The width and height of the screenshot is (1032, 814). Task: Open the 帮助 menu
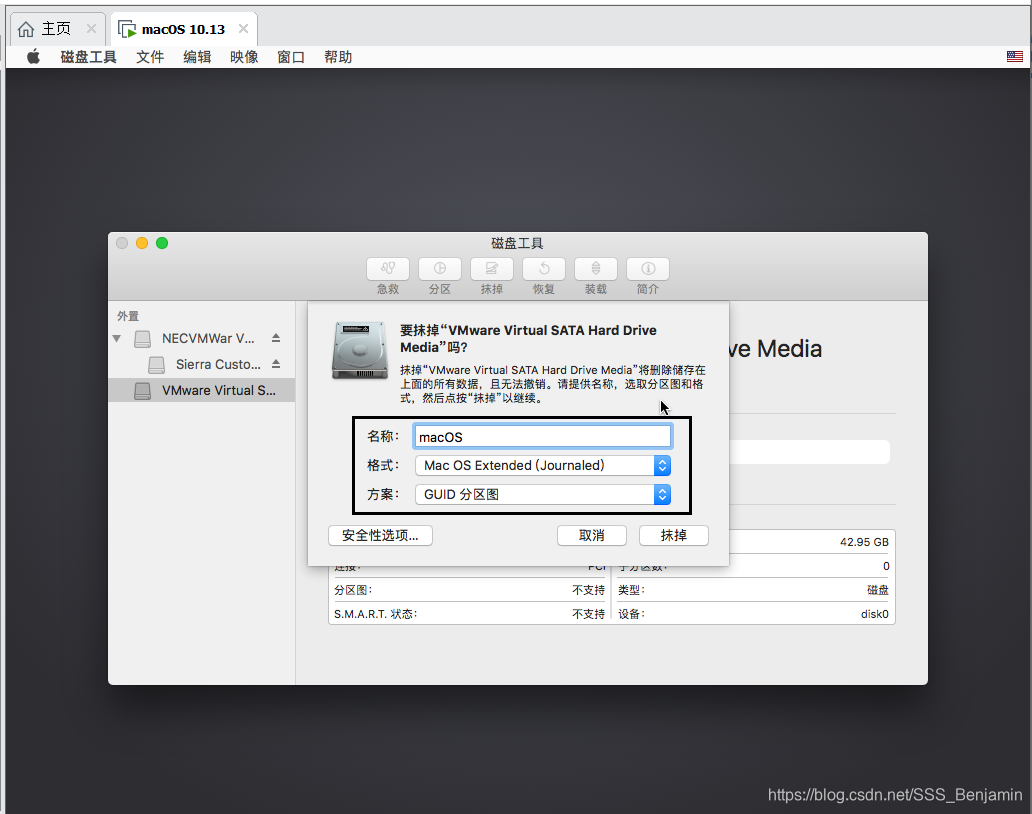coord(338,57)
